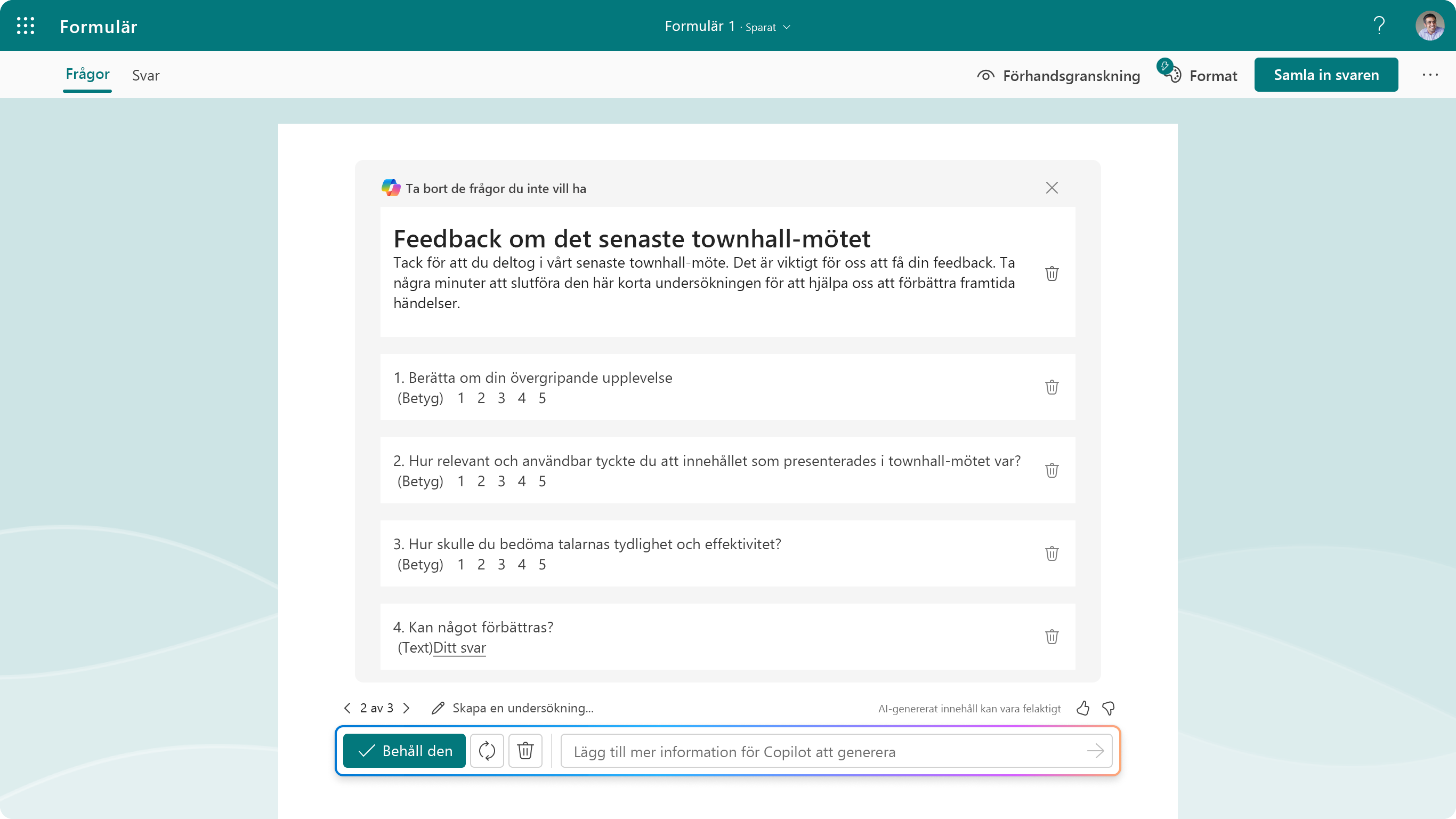
Task: Switch to the Frågor tab
Action: [87, 75]
